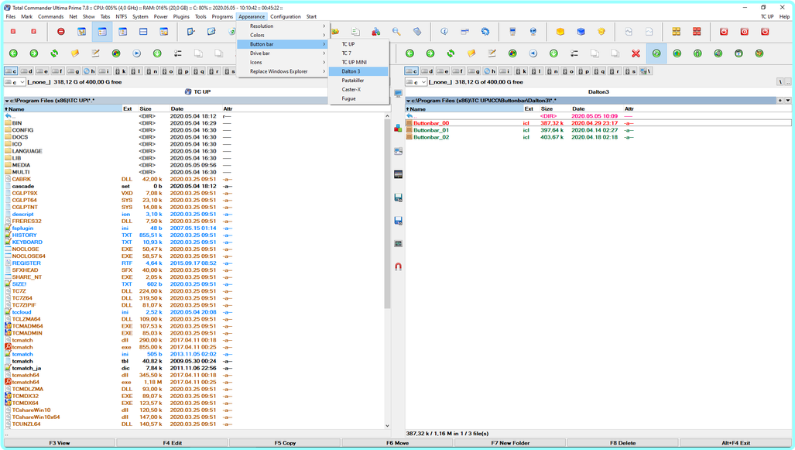This screenshot has height=450, width=795.
Task: Click the red stop-sign icon in top toolbar
Action: point(61,32)
